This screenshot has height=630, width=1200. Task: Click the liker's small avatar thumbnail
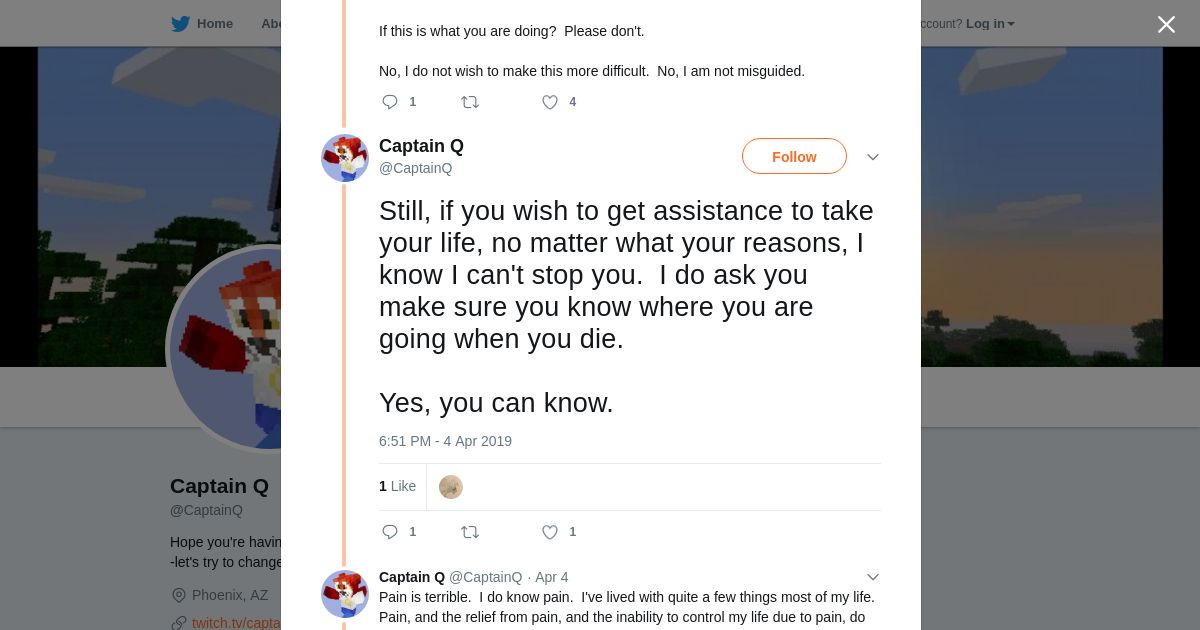[451, 487]
